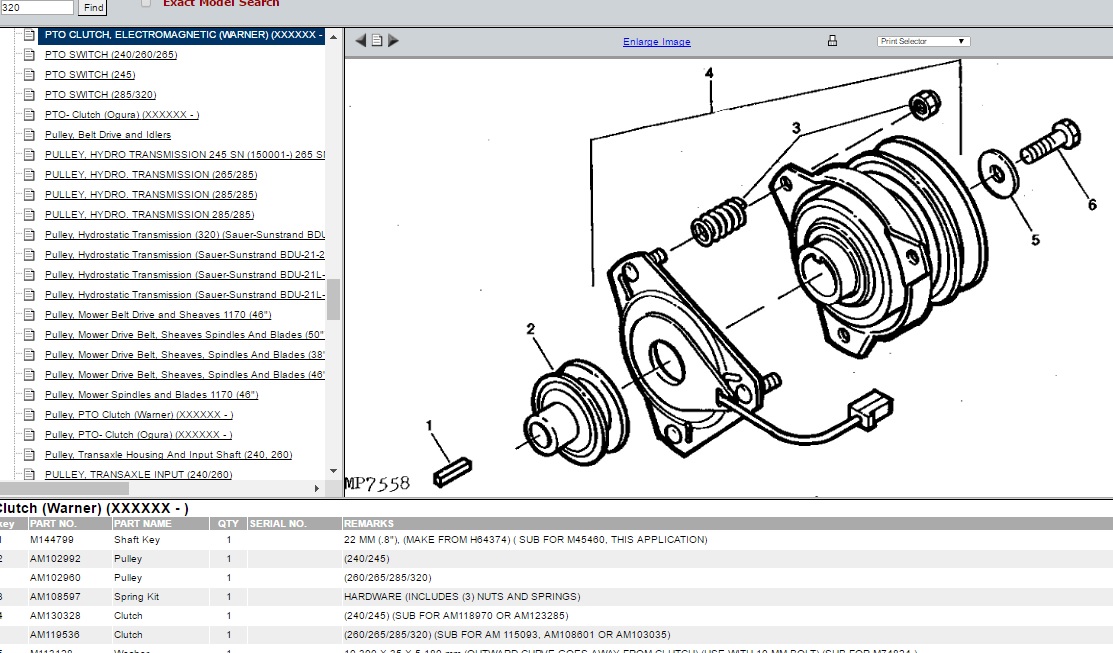Focus the search field containing 320
Viewport: 1113px width, 653px height.
tap(36, 7)
